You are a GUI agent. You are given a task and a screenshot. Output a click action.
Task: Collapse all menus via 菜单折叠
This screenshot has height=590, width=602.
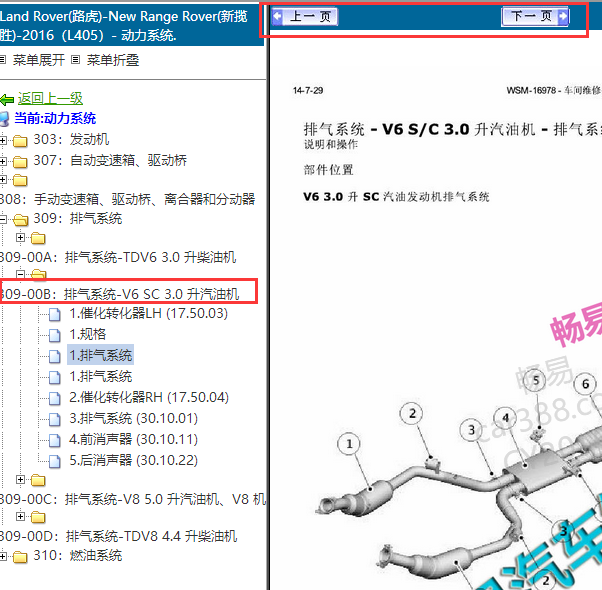(x=112, y=60)
